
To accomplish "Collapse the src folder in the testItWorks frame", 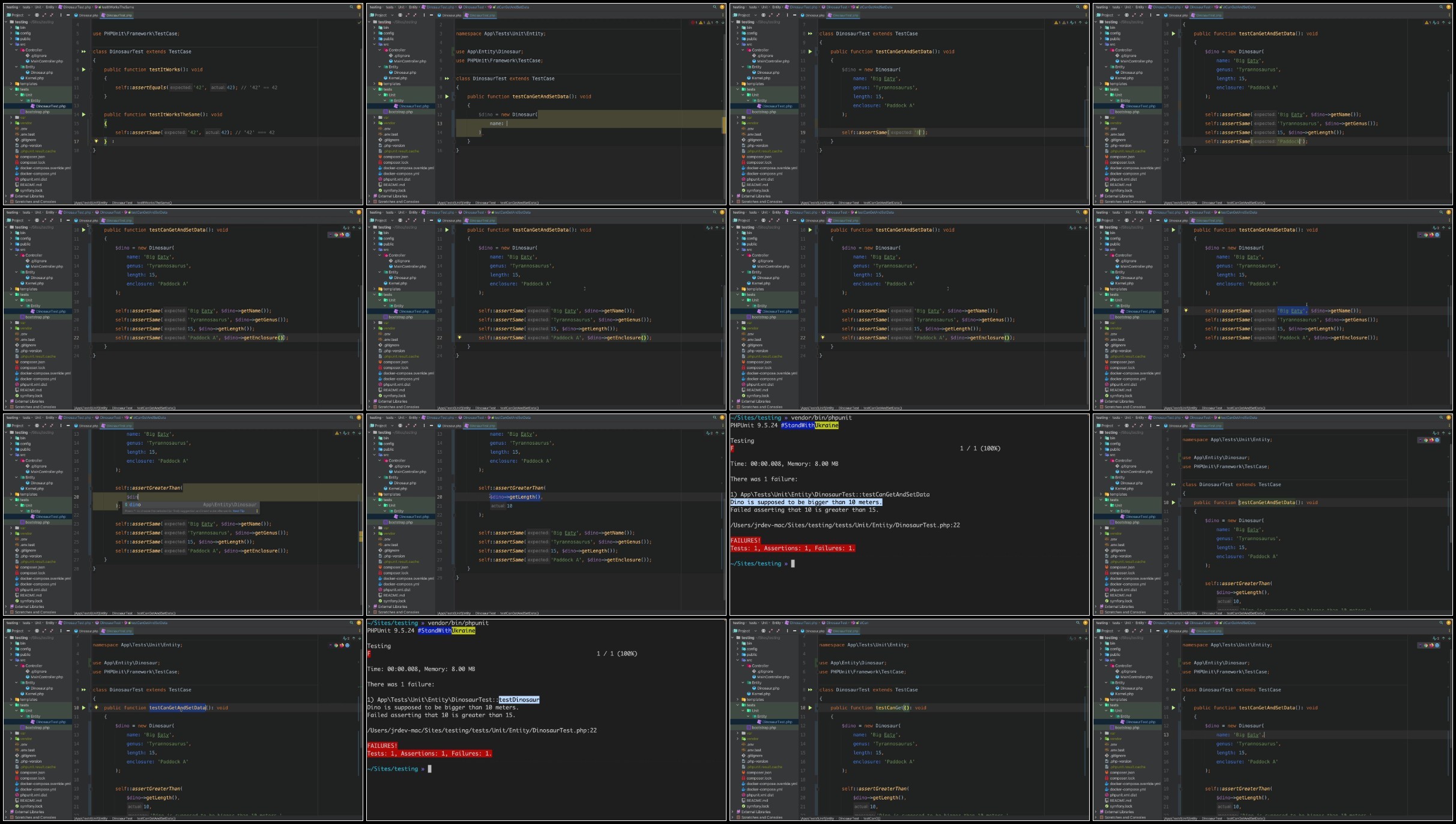I will coord(11,44).
